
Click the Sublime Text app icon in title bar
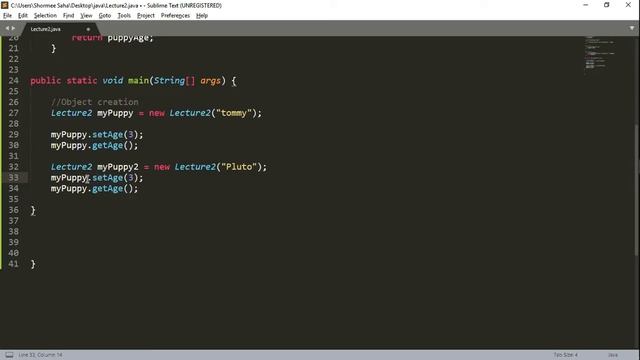(x=5, y=5)
